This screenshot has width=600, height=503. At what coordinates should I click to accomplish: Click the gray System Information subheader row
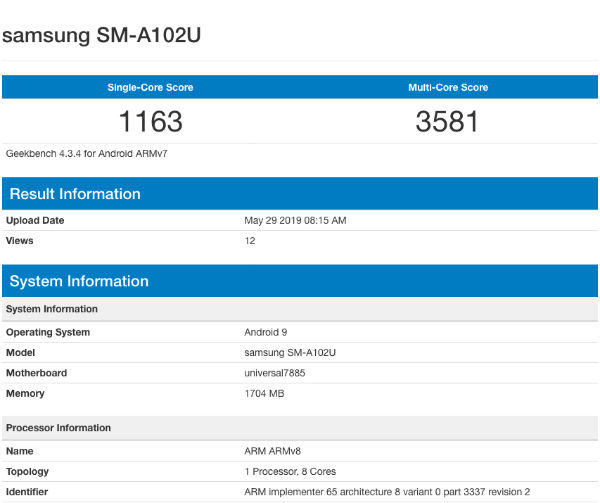click(x=300, y=309)
